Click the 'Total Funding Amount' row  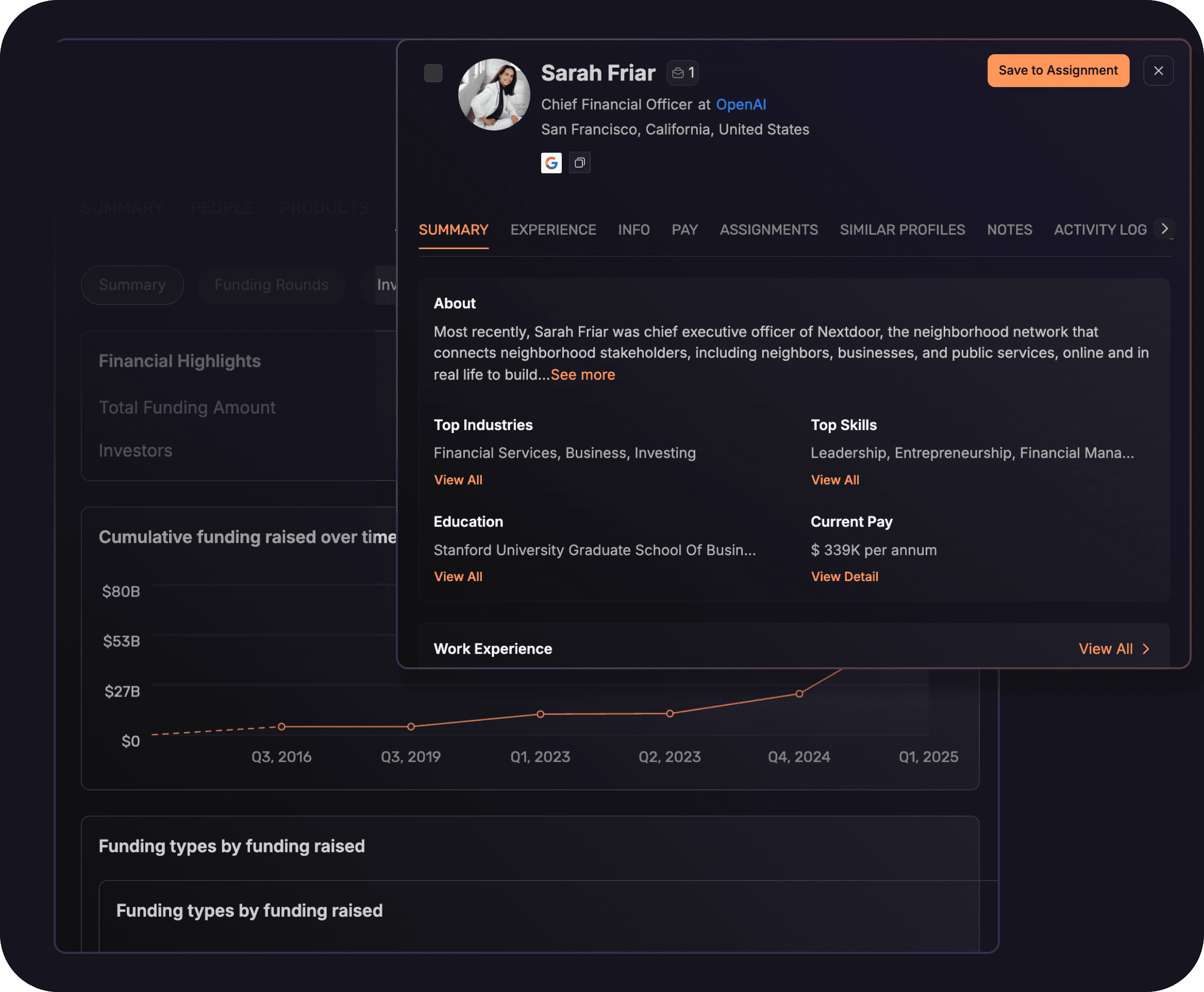coord(187,408)
